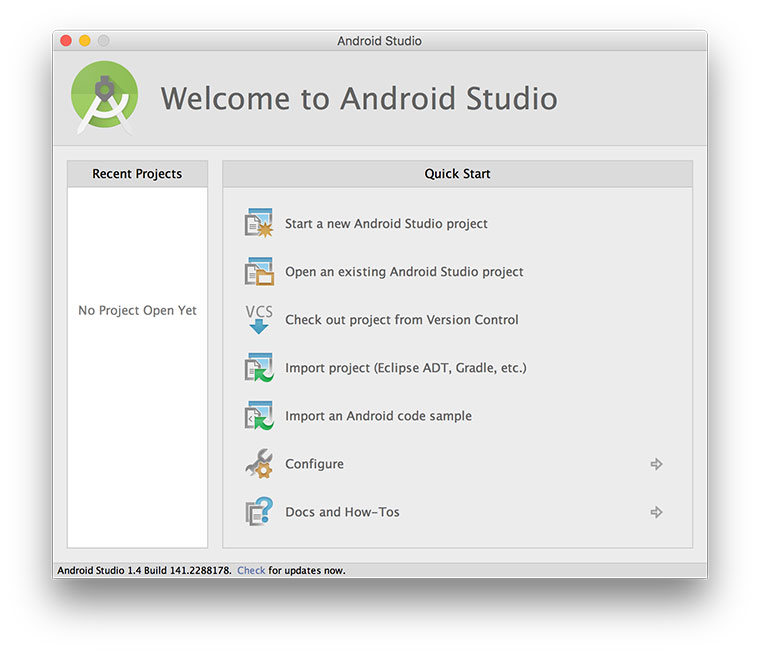Open the Configure menu label
Viewport: 760px width, 654px height.
(x=314, y=464)
